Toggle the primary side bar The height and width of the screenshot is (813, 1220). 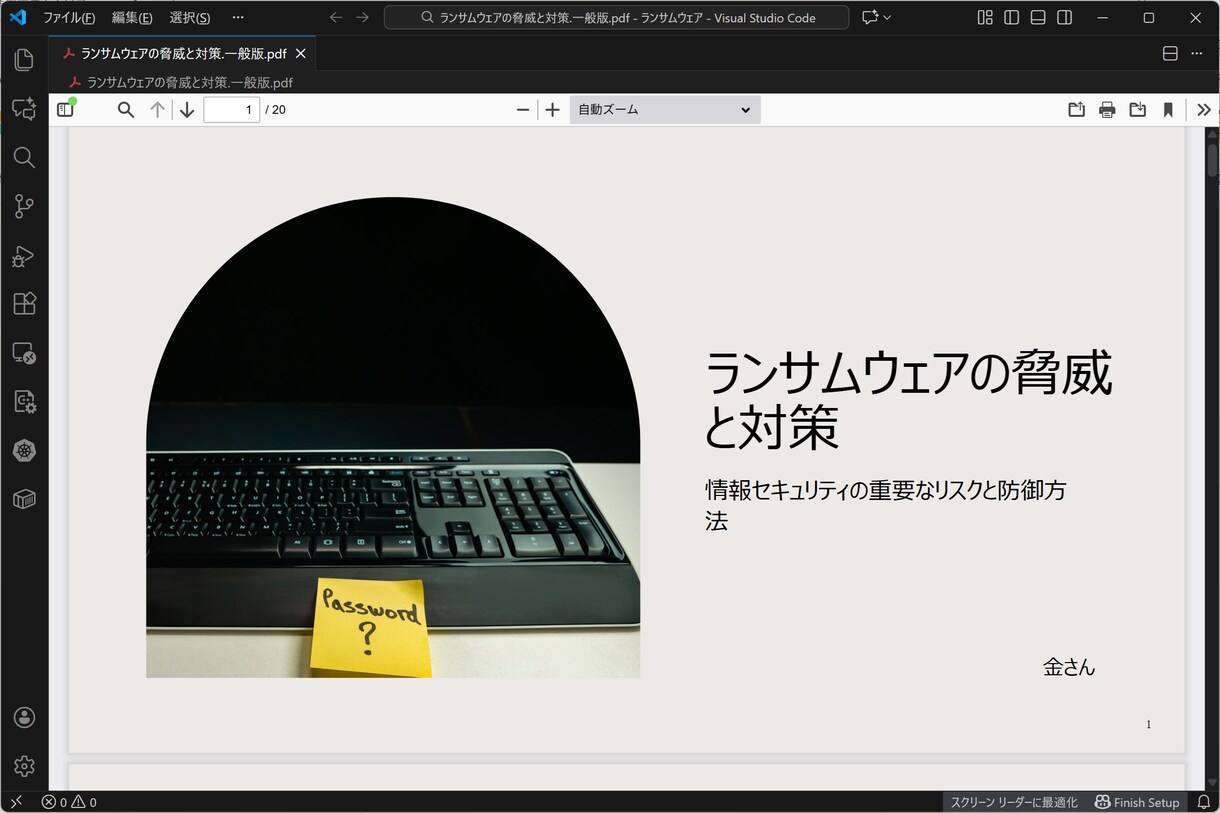point(1012,18)
